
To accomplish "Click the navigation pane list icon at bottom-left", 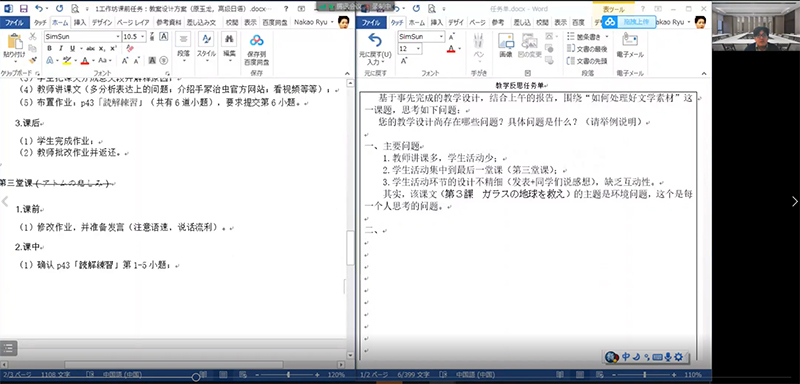I will (8, 348).
